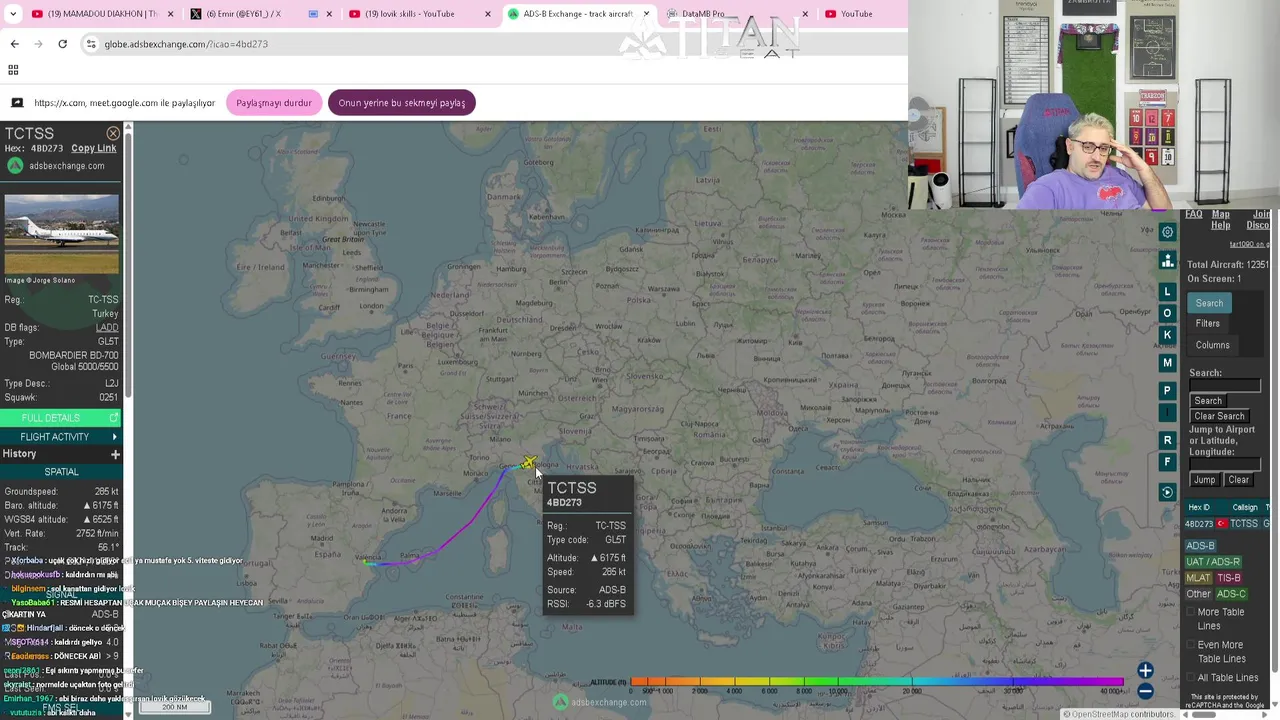Screen dimensions: 1280x720
Task: Go back in browser history
Action: (14, 44)
